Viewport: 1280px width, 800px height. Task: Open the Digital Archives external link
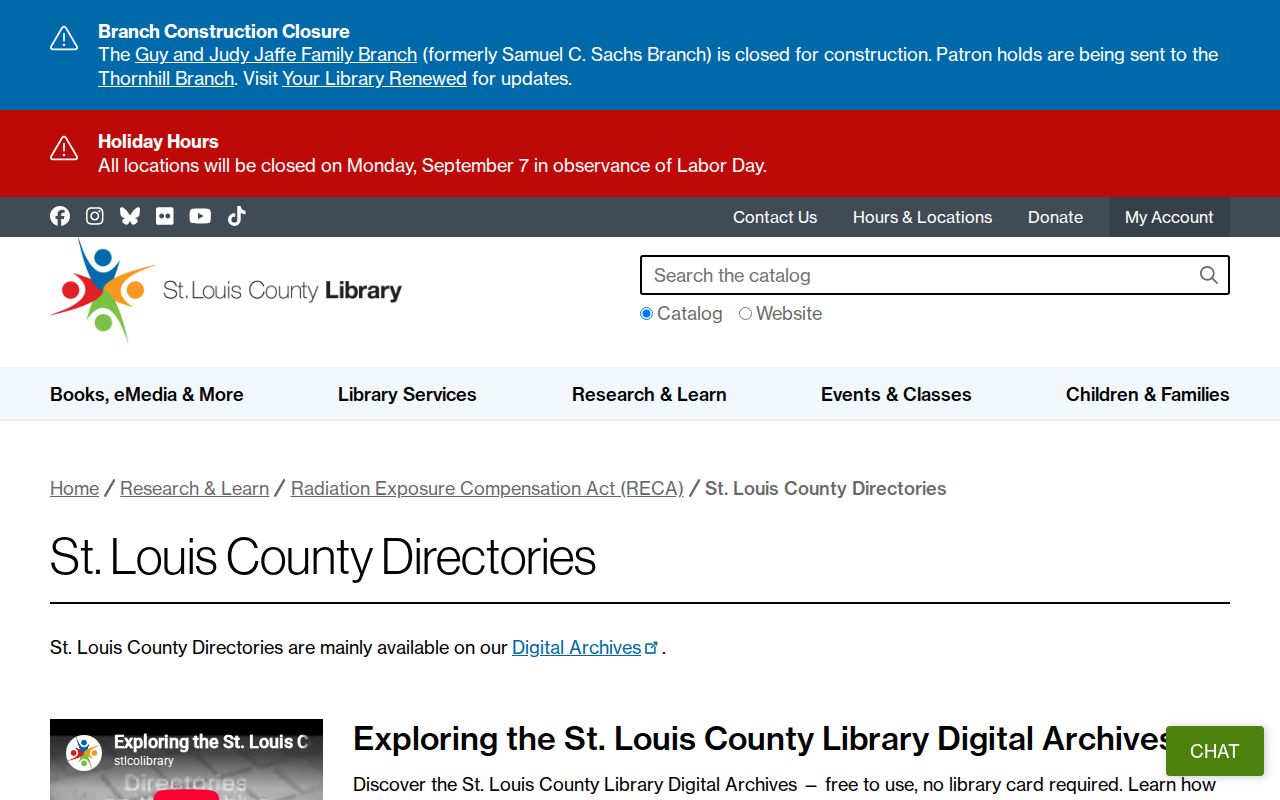click(585, 647)
